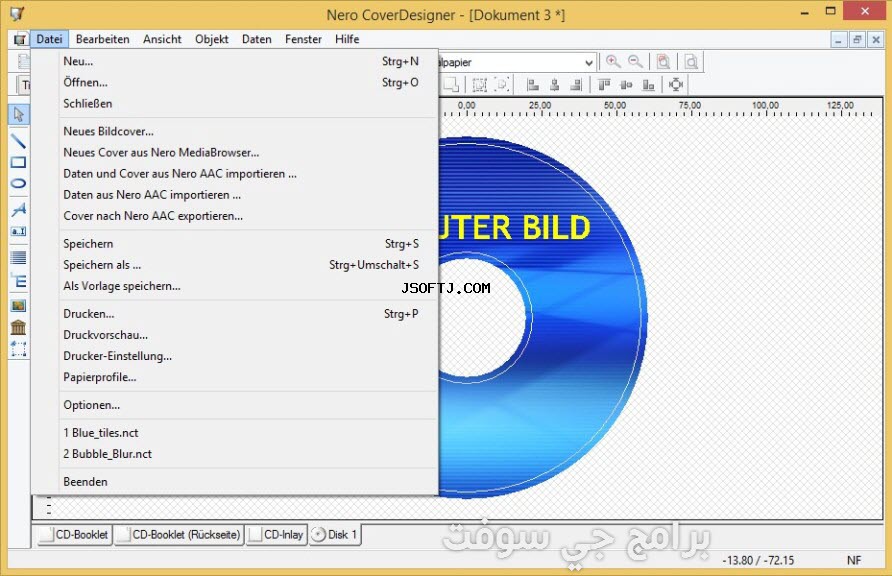892x576 pixels.
Task: Select the directory tree tool
Action: point(18,280)
